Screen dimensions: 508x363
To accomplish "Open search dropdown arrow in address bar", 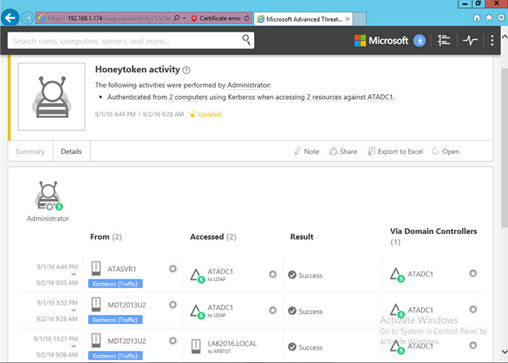I will coord(184,18).
